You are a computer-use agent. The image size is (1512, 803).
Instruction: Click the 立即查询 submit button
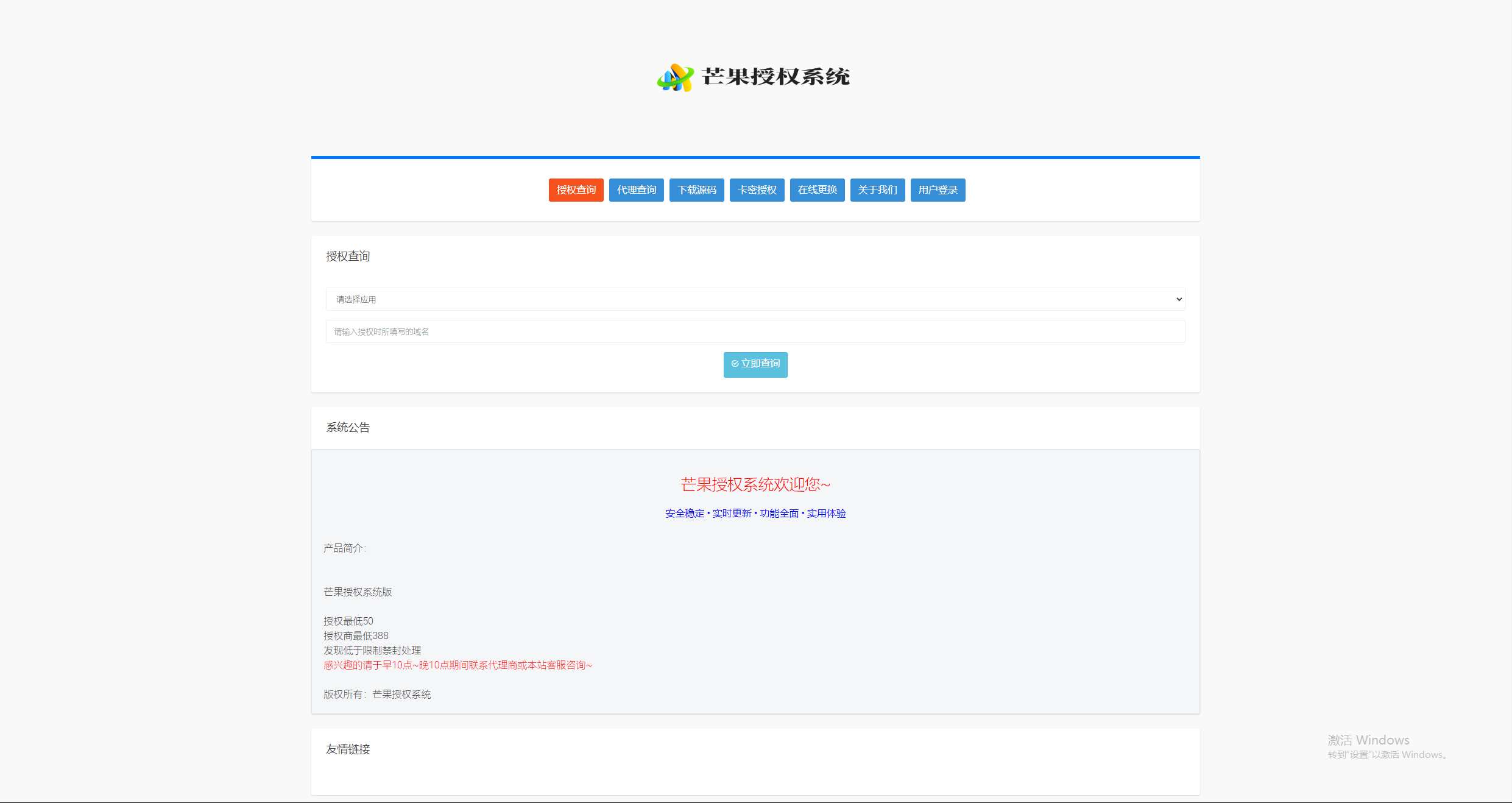tap(755, 363)
